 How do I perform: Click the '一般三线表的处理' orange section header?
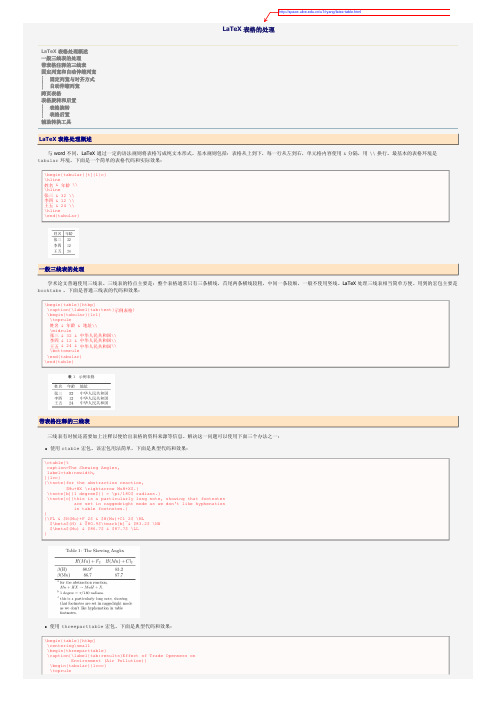(248, 269)
